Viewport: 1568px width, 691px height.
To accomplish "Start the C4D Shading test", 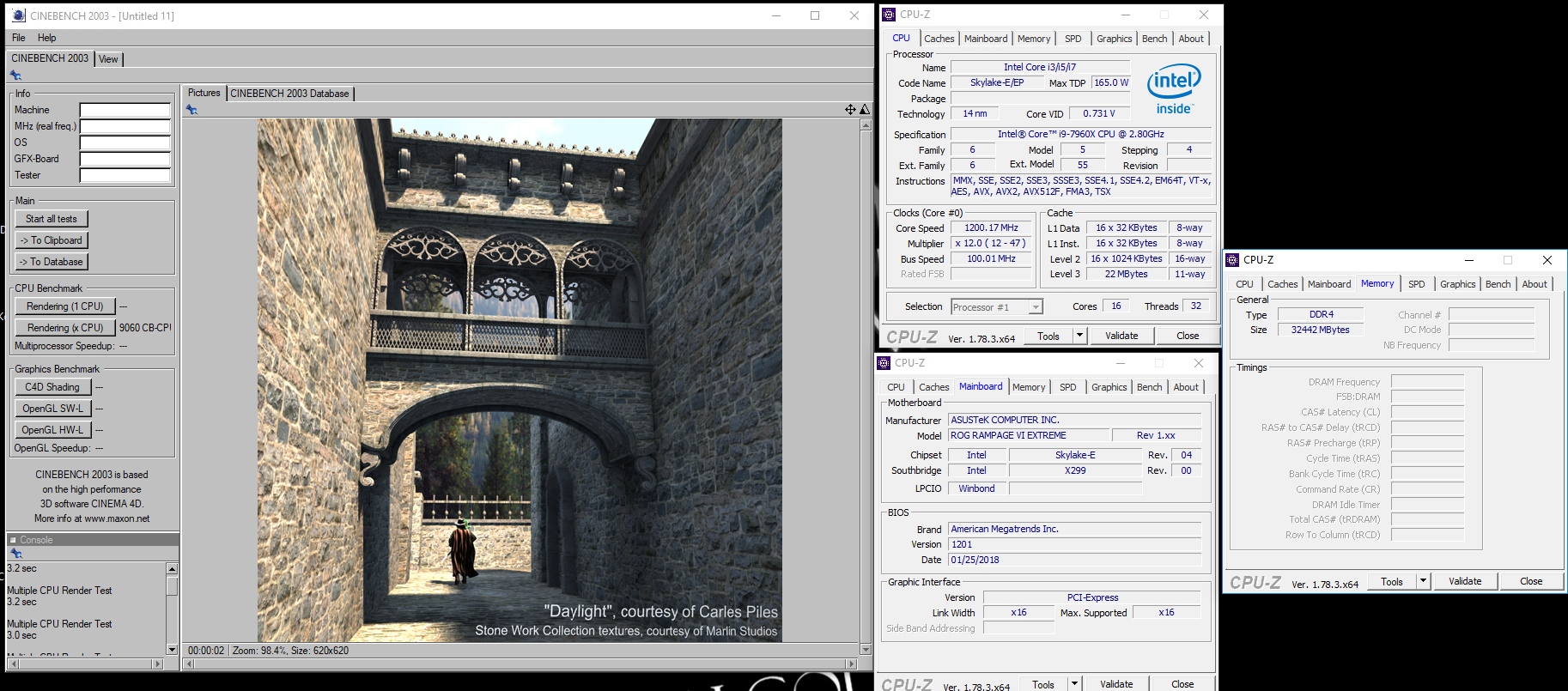I will (52, 387).
